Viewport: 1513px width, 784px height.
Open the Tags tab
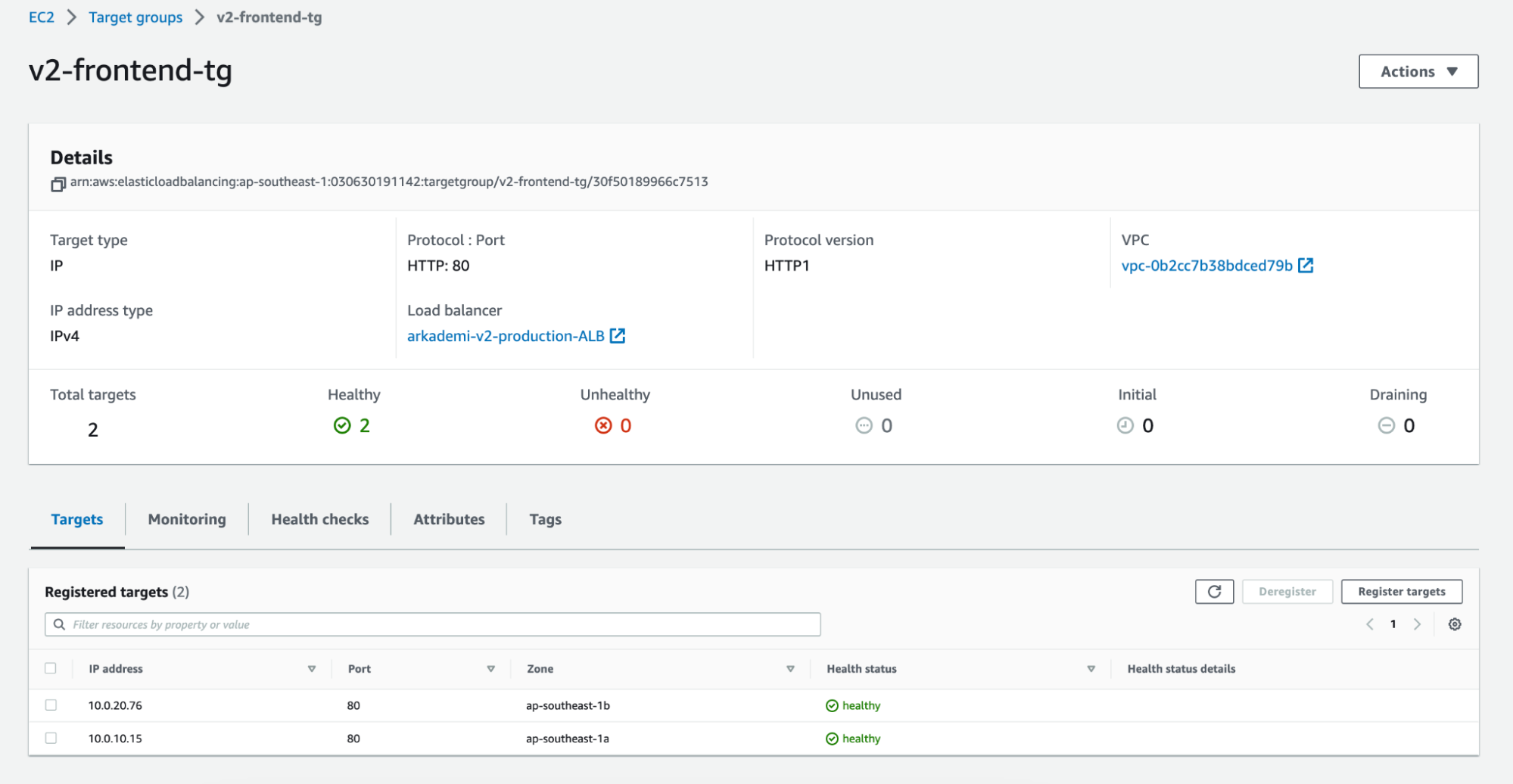(x=545, y=519)
